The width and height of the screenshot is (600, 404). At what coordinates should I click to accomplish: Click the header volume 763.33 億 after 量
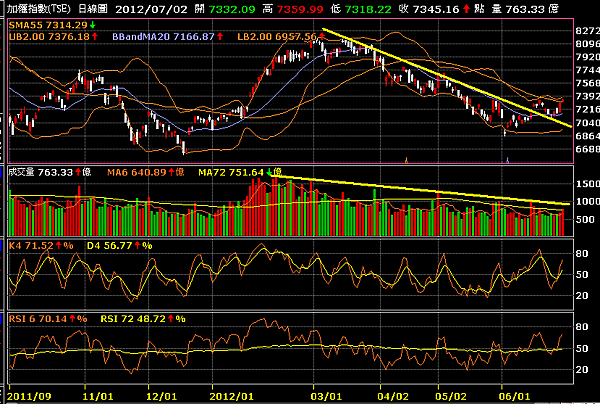532,9
